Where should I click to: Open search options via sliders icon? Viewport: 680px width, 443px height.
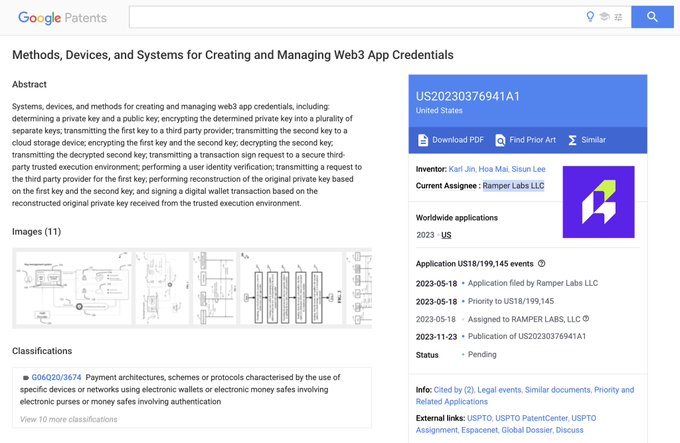pyautogui.click(x=619, y=17)
